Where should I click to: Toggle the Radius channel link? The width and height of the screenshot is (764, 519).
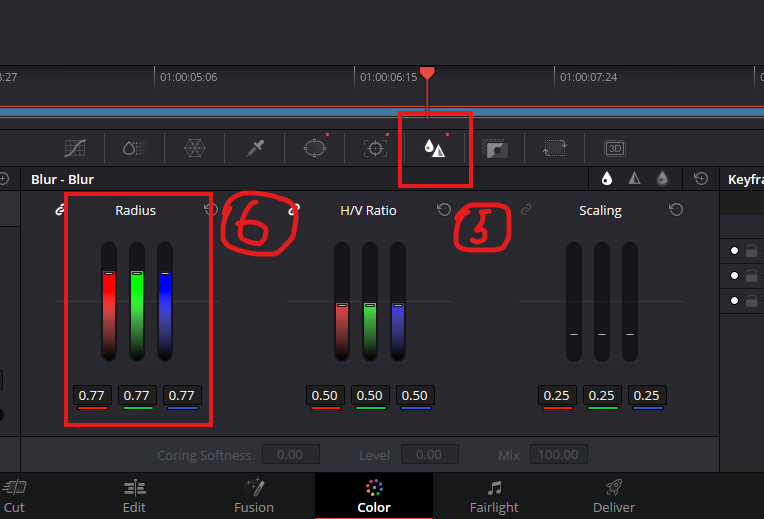click(60, 210)
